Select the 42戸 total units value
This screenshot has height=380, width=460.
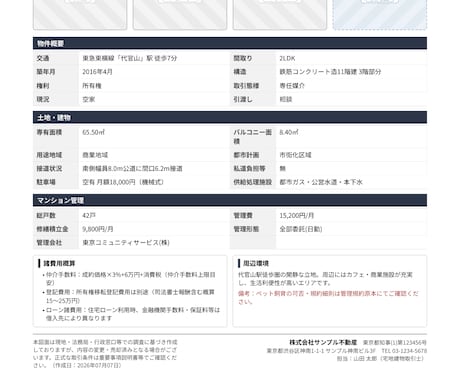[x=89, y=216]
